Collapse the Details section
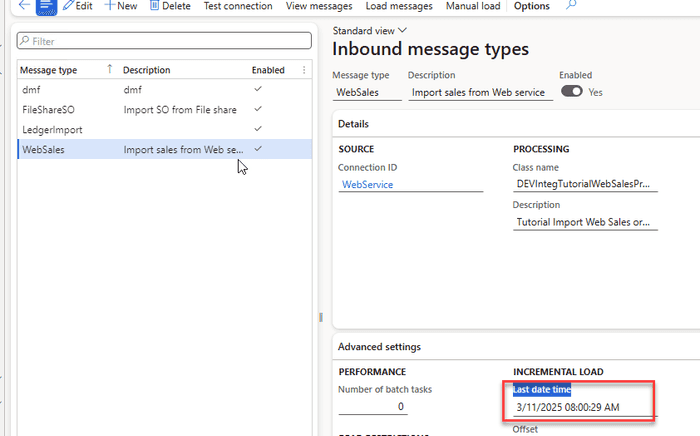Image resolution: width=700 pixels, height=436 pixels. point(354,124)
